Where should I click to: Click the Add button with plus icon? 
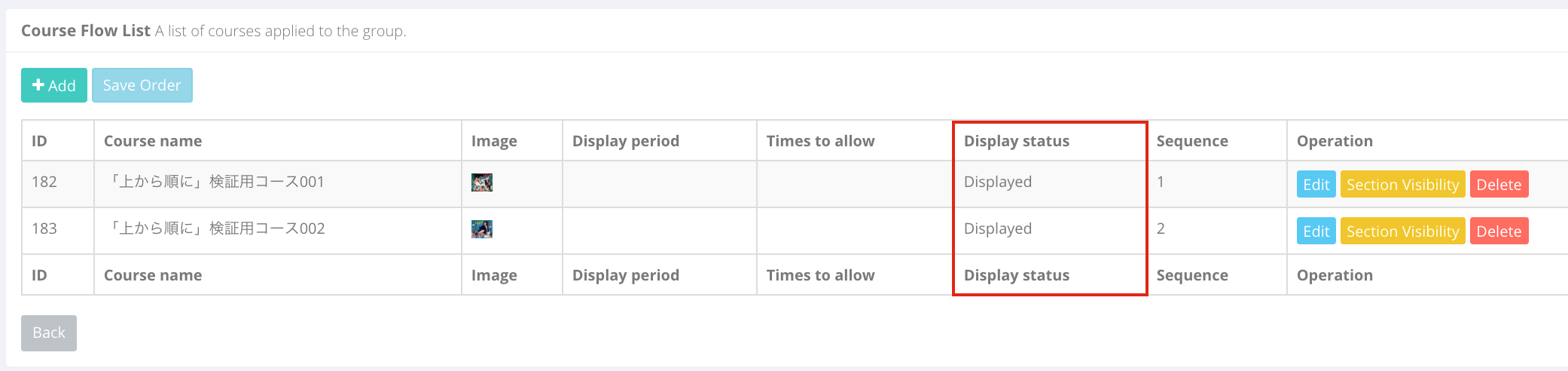click(54, 85)
